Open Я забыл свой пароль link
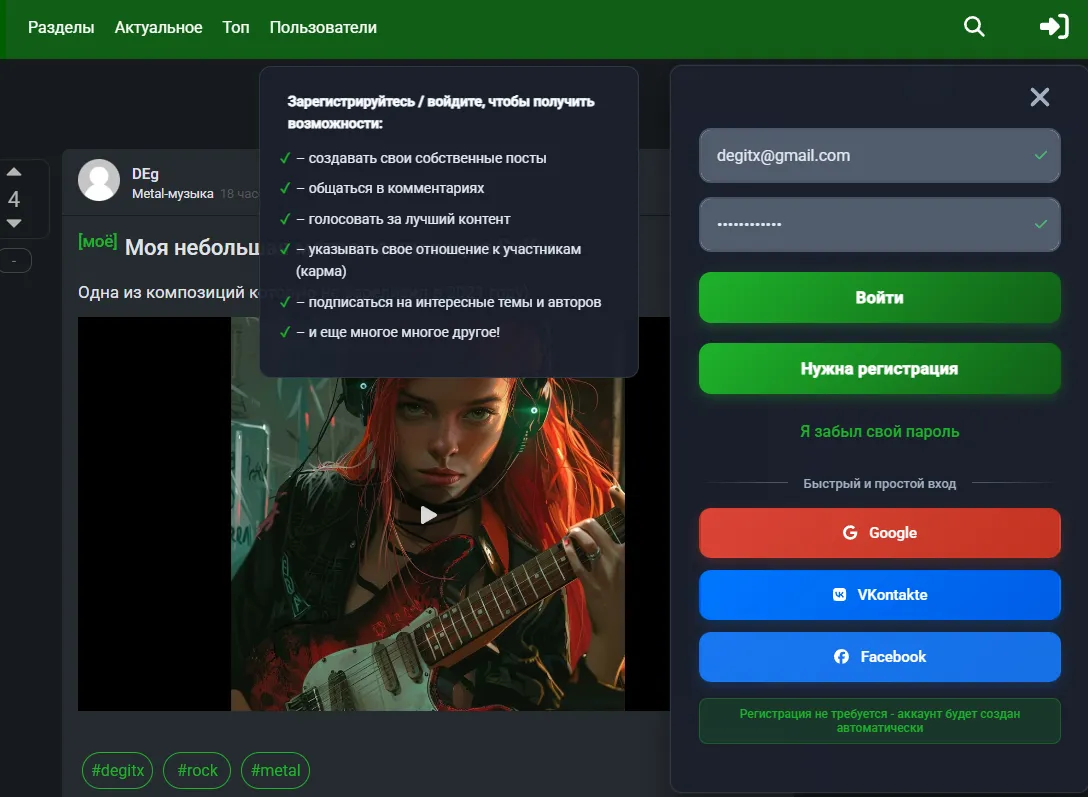1088x797 pixels. (x=879, y=431)
